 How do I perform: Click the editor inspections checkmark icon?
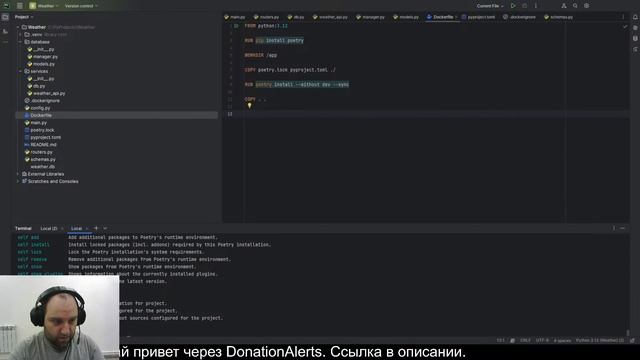[625, 27]
